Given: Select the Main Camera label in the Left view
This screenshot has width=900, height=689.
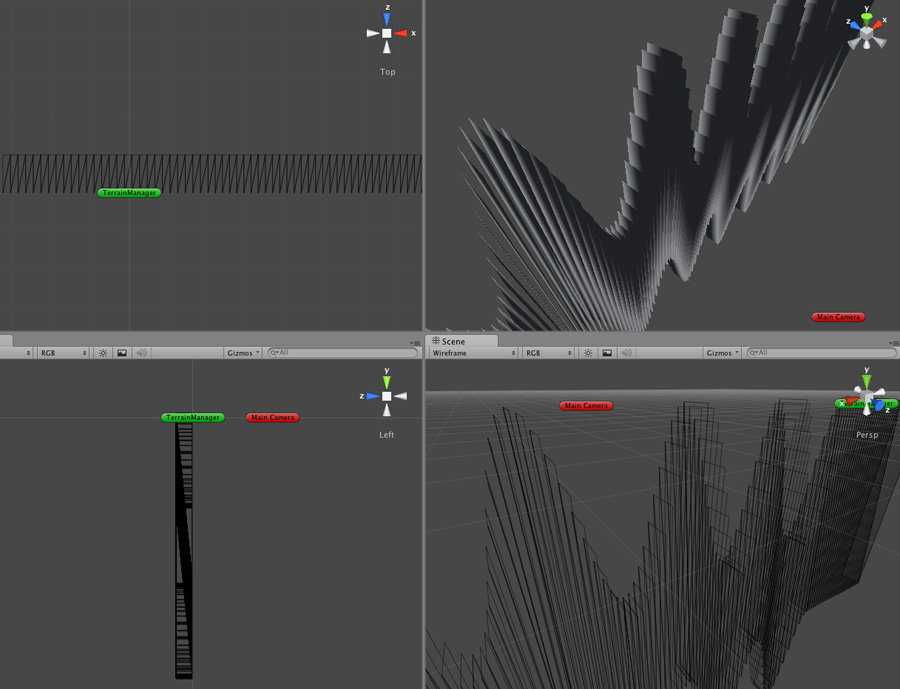Looking at the screenshot, I should pyautogui.click(x=271, y=417).
